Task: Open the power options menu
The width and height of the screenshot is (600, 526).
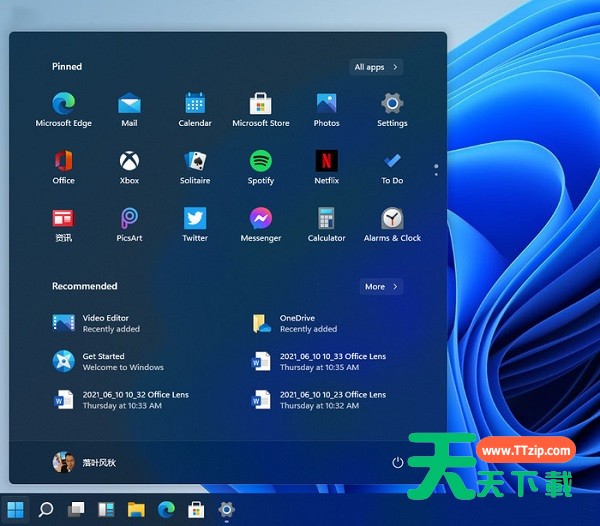Action: 398,463
